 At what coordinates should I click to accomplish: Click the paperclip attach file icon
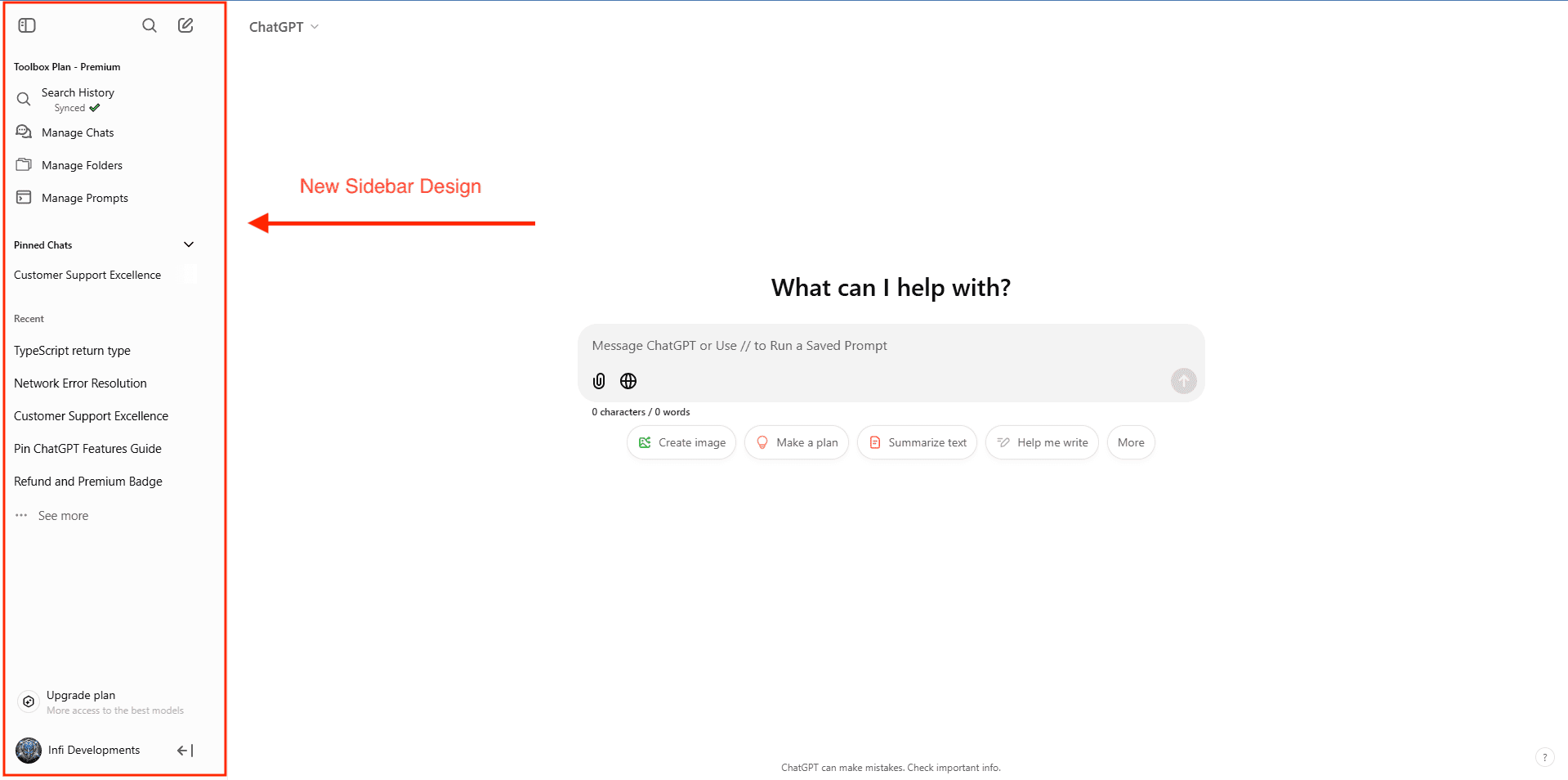pos(599,381)
